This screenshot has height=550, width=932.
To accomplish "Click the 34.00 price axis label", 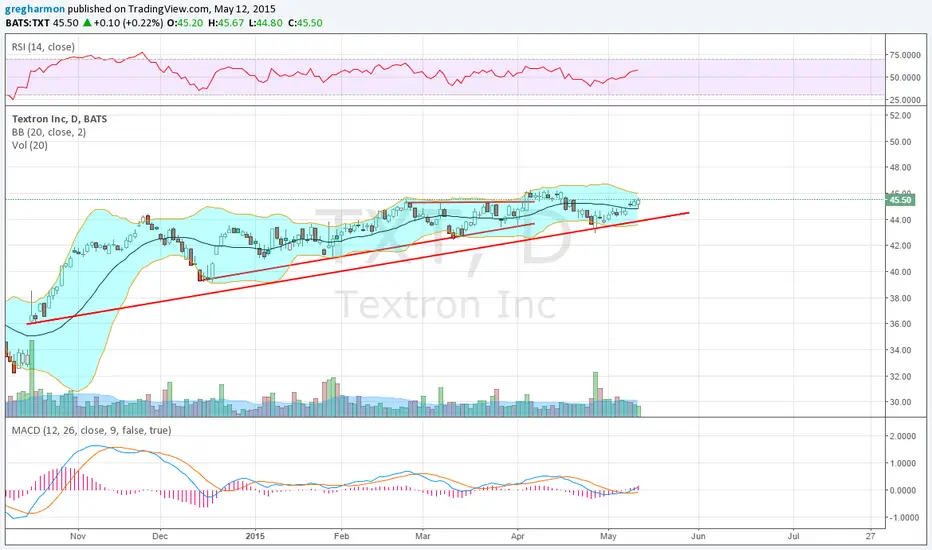I will [900, 350].
